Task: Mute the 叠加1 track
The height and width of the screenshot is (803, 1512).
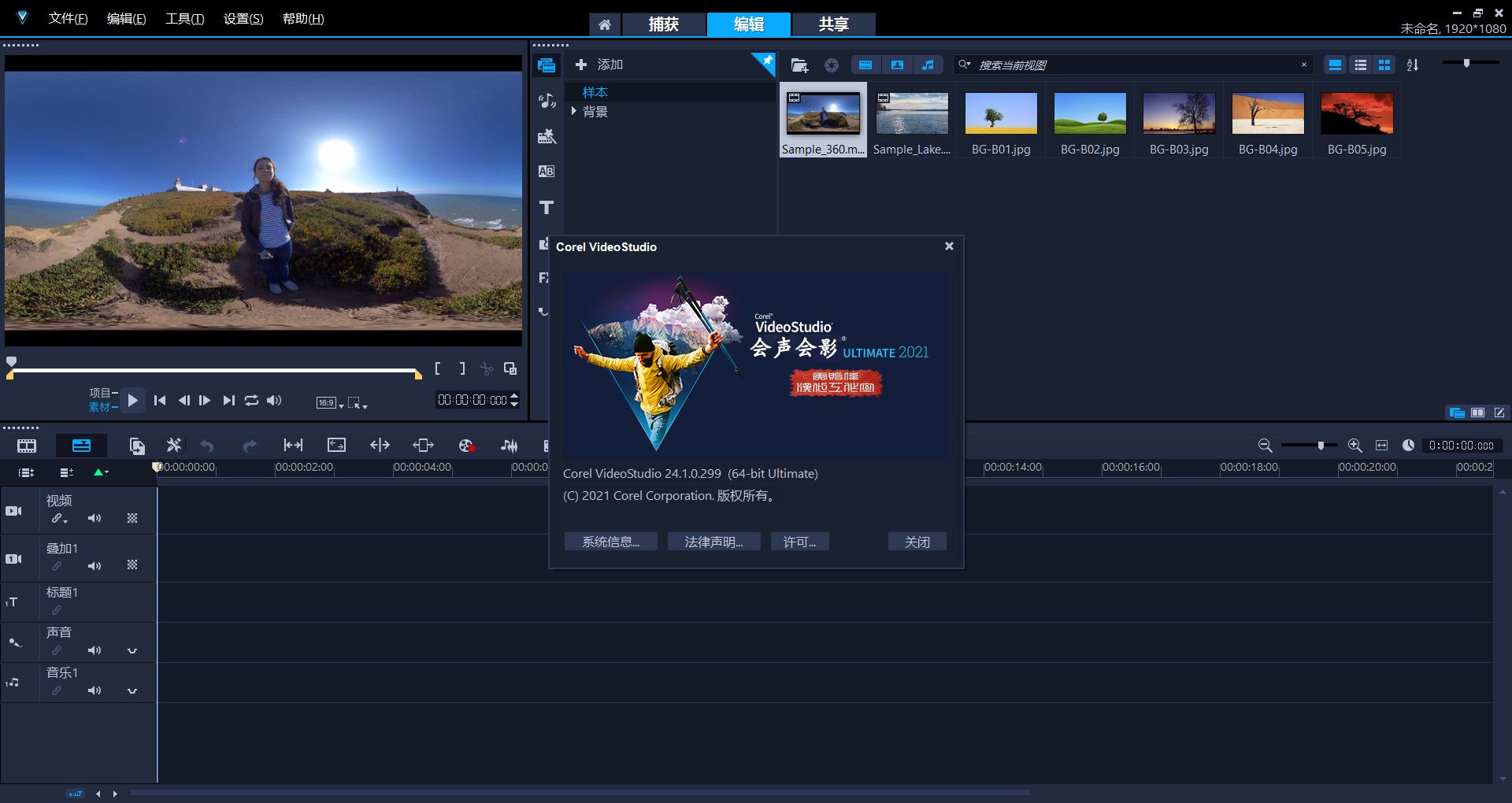Action: click(94, 566)
